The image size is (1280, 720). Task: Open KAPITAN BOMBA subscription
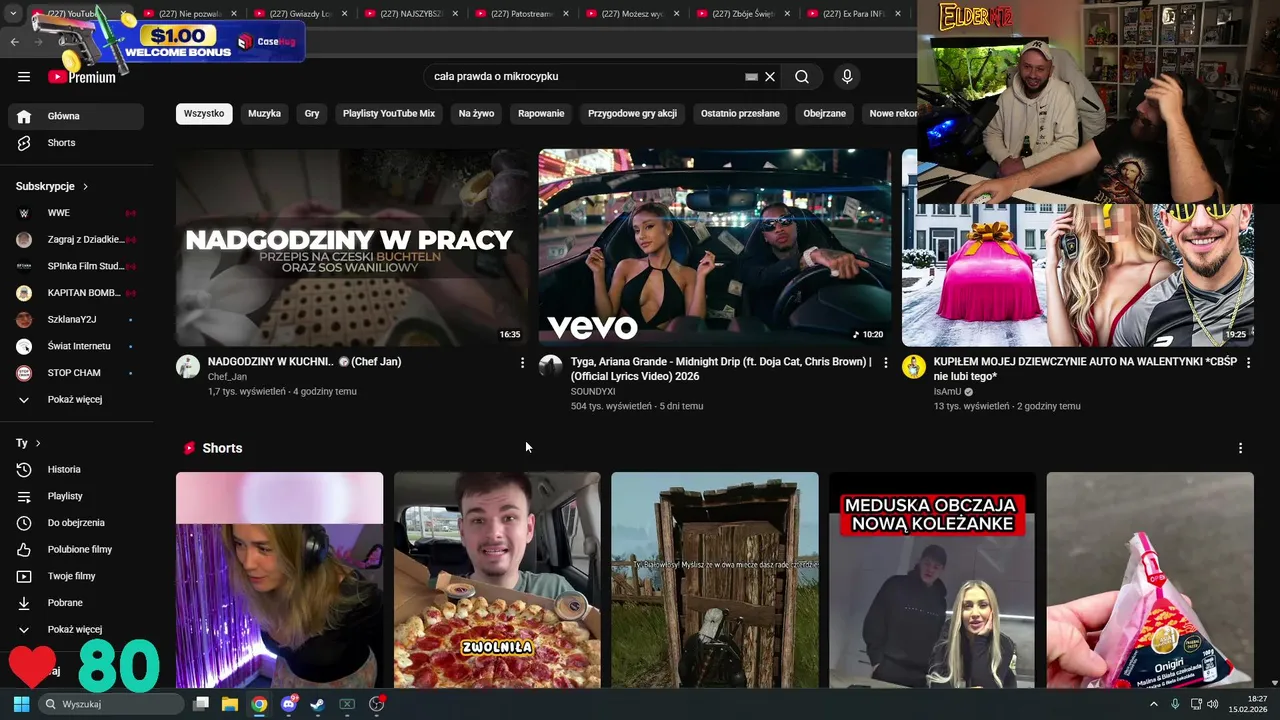tap(76, 293)
